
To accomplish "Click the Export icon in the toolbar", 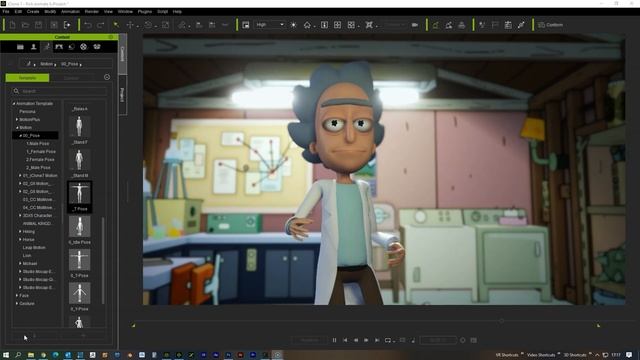I will [67, 25].
